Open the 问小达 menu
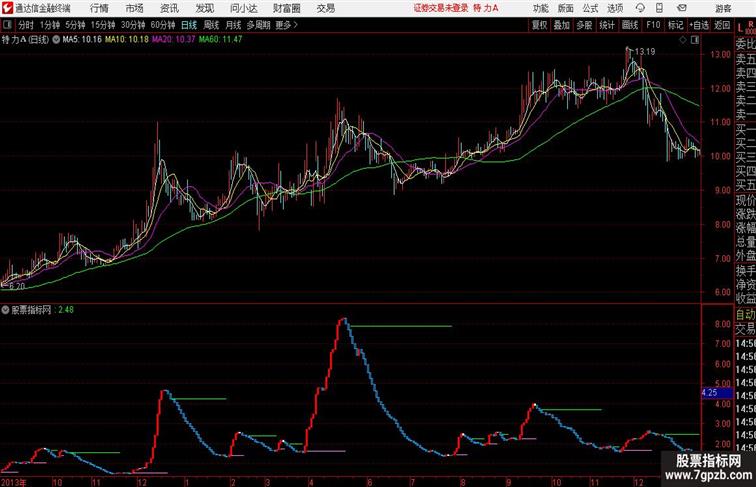The image size is (756, 487). click(243, 8)
